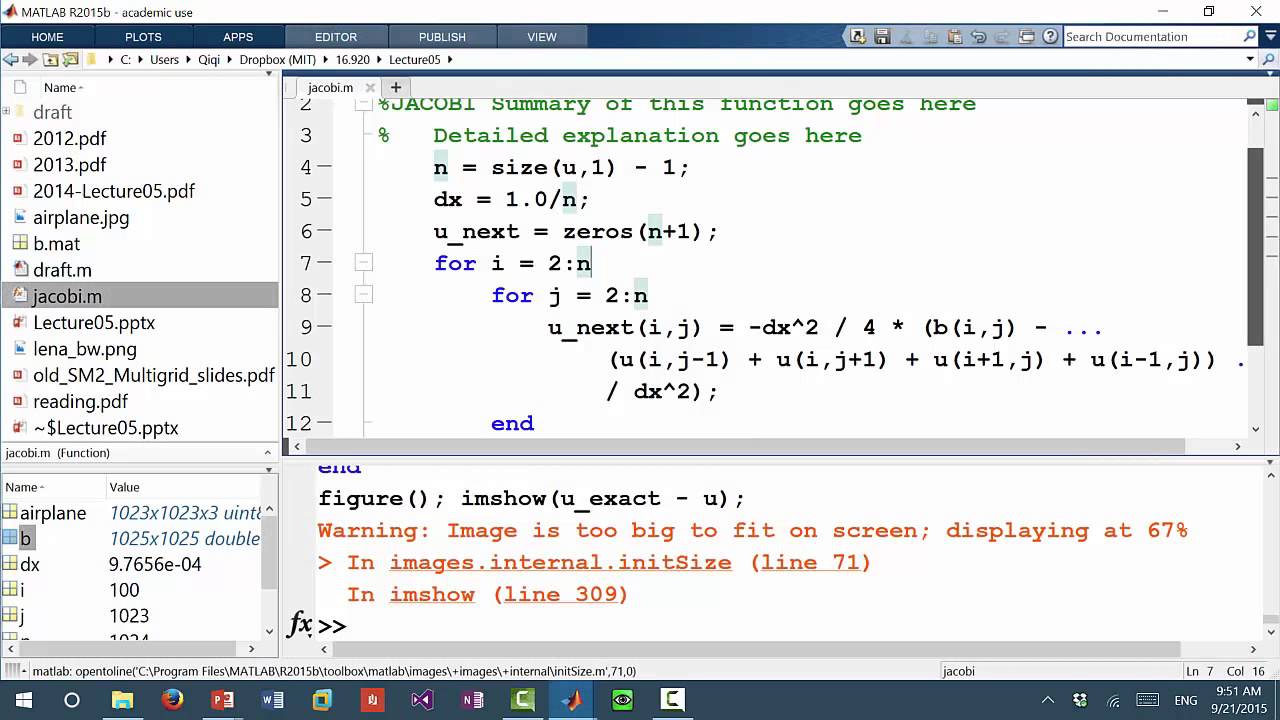
Task: Click Dropbox (MIT) in address path
Action: [278, 60]
